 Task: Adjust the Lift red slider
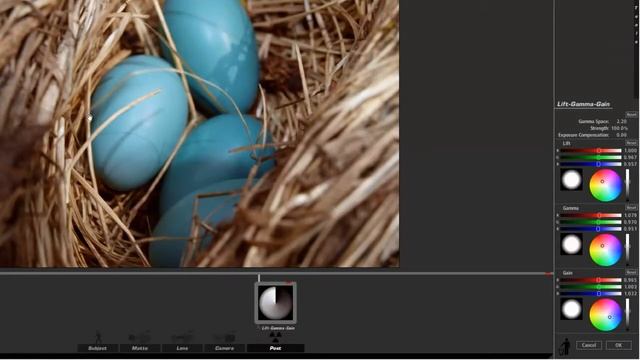(x=591, y=151)
